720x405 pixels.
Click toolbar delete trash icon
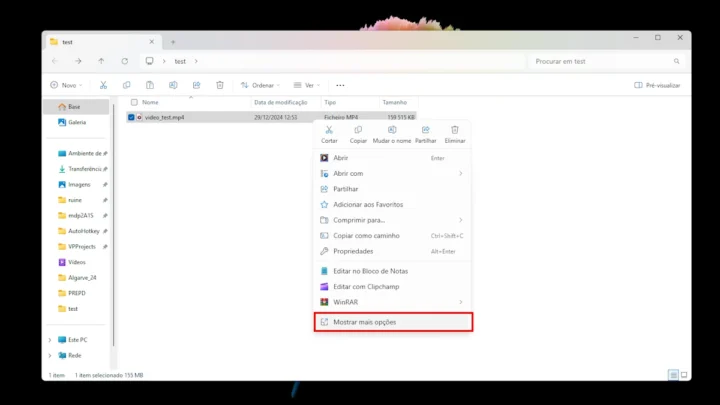click(220, 85)
